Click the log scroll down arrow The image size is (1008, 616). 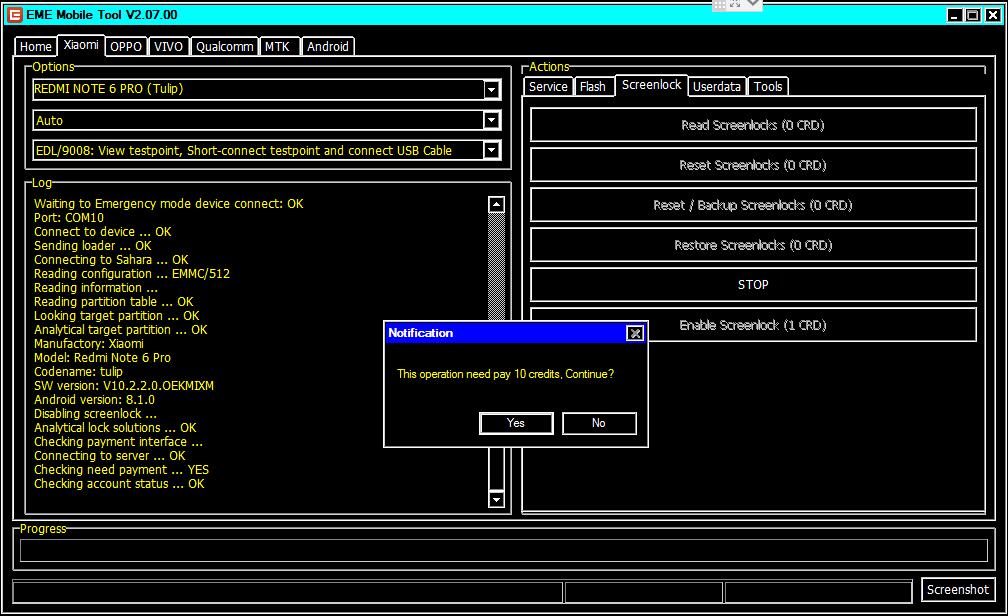(496, 499)
